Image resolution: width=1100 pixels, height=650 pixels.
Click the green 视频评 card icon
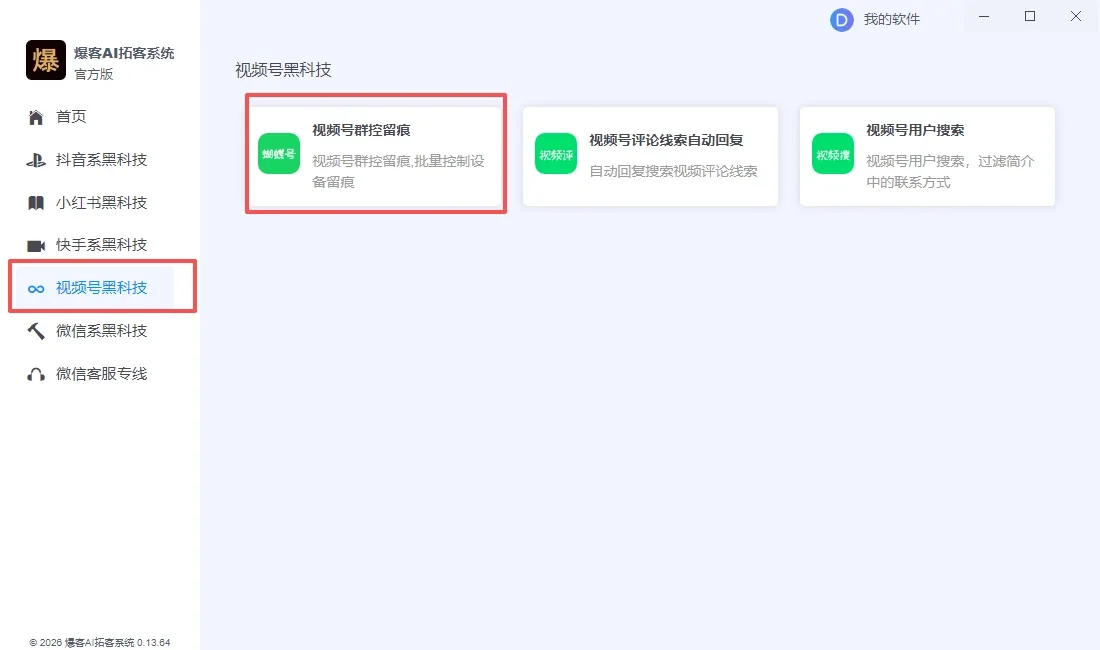point(556,154)
